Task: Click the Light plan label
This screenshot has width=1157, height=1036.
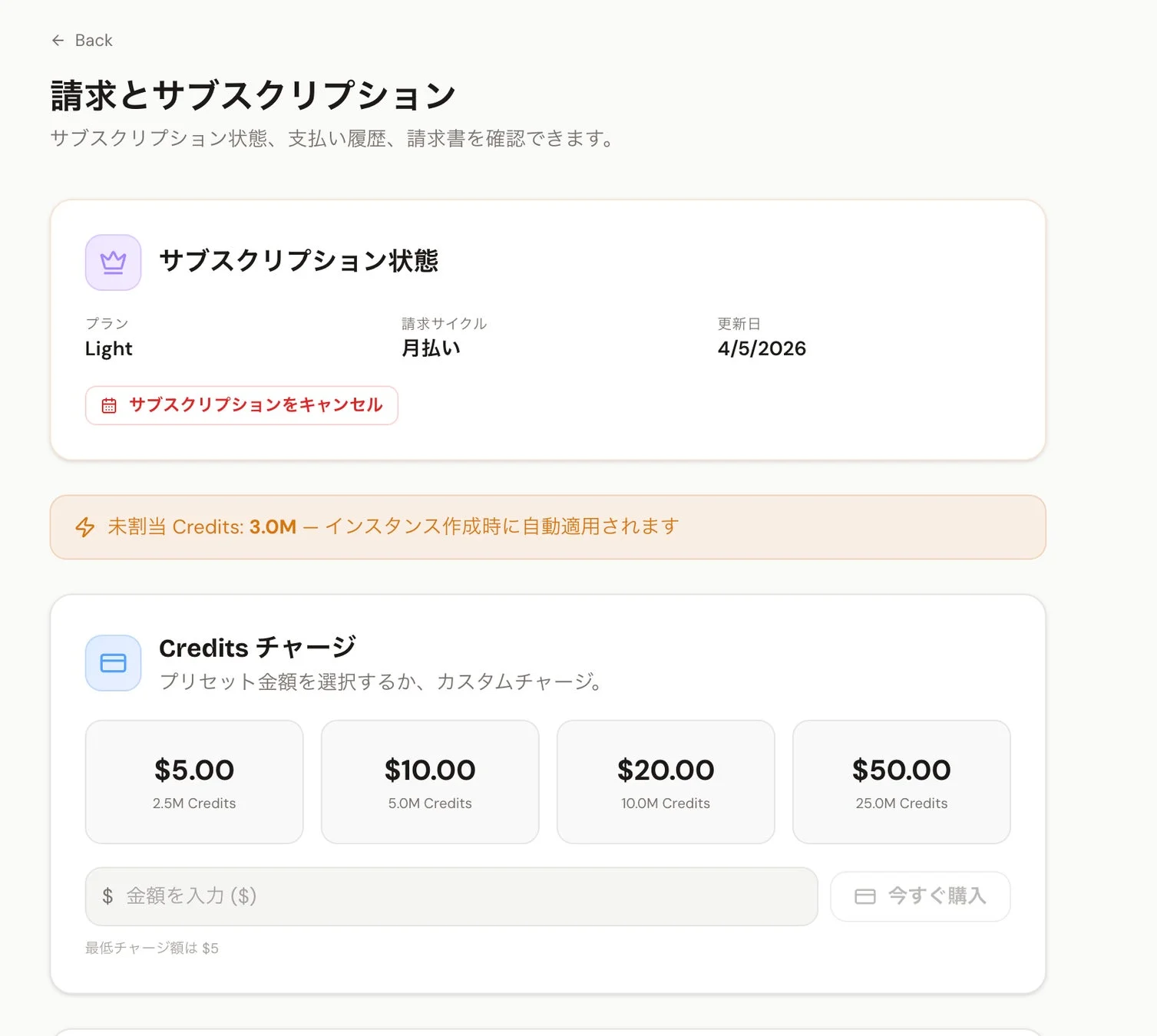Action: [108, 349]
